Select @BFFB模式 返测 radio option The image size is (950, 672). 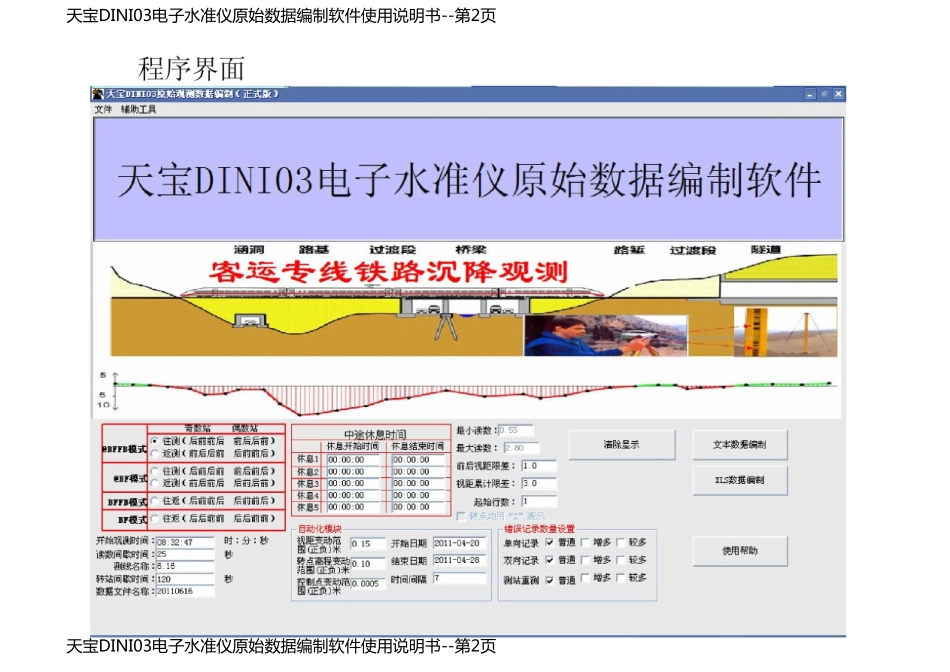[155, 453]
